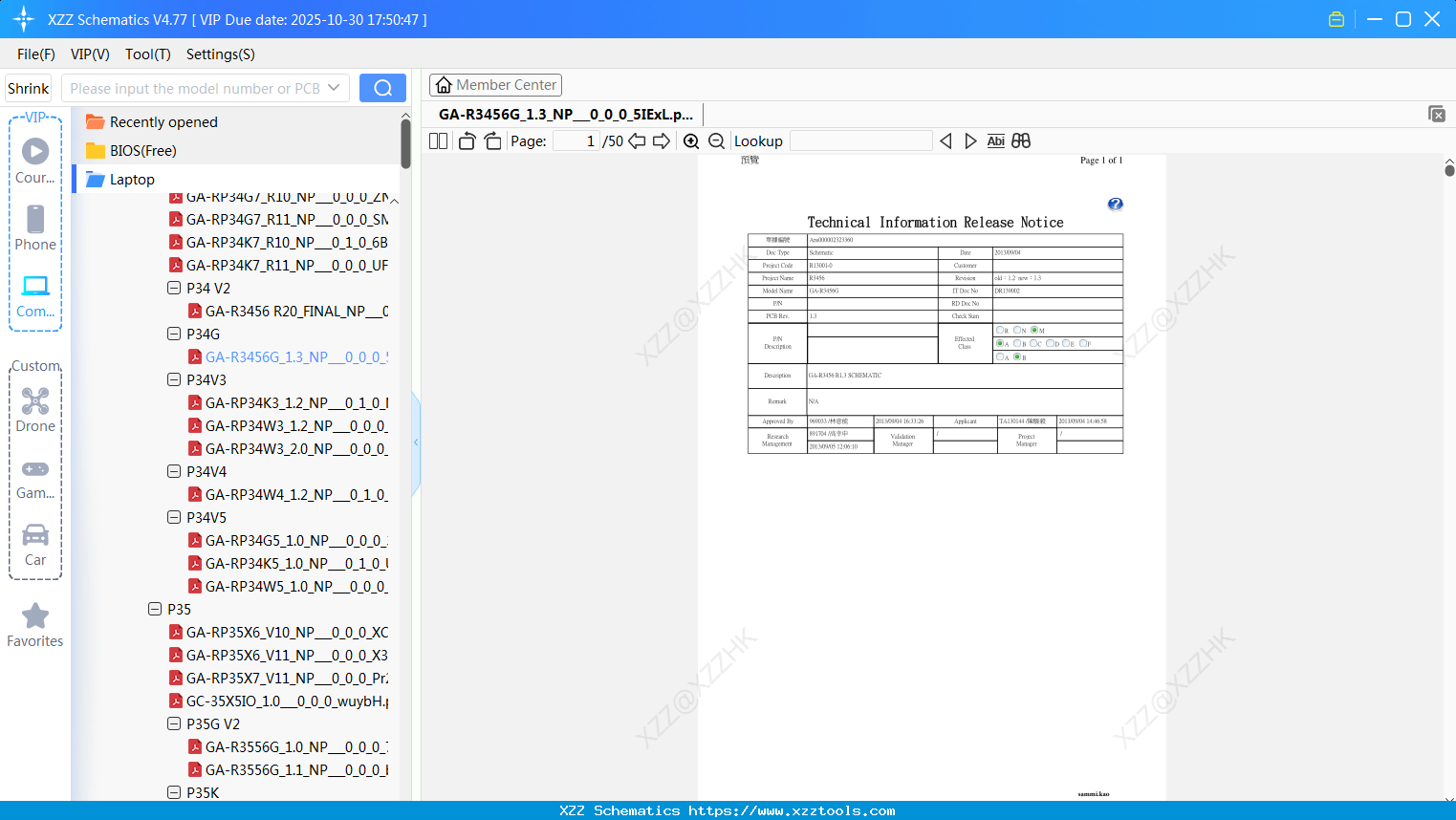Screen dimensions: 1456x820
Task: Collapse the P34V3 folder
Action: (174, 379)
